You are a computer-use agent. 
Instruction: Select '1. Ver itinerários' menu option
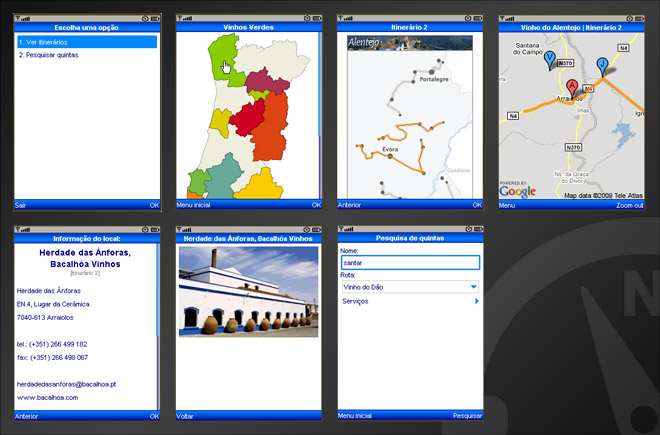coord(87,42)
